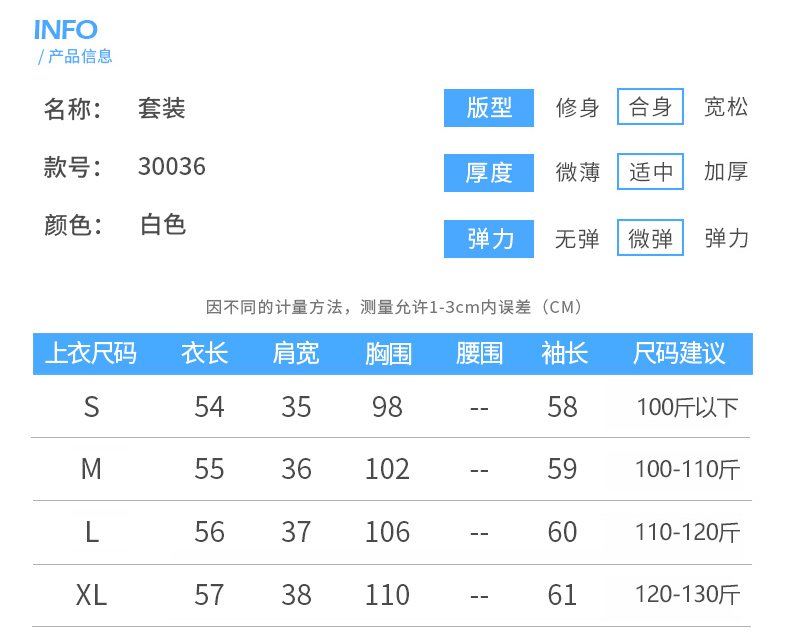Click the 白色 color value
This screenshot has width=790, height=635.
pyautogui.click(x=163, y=224)
